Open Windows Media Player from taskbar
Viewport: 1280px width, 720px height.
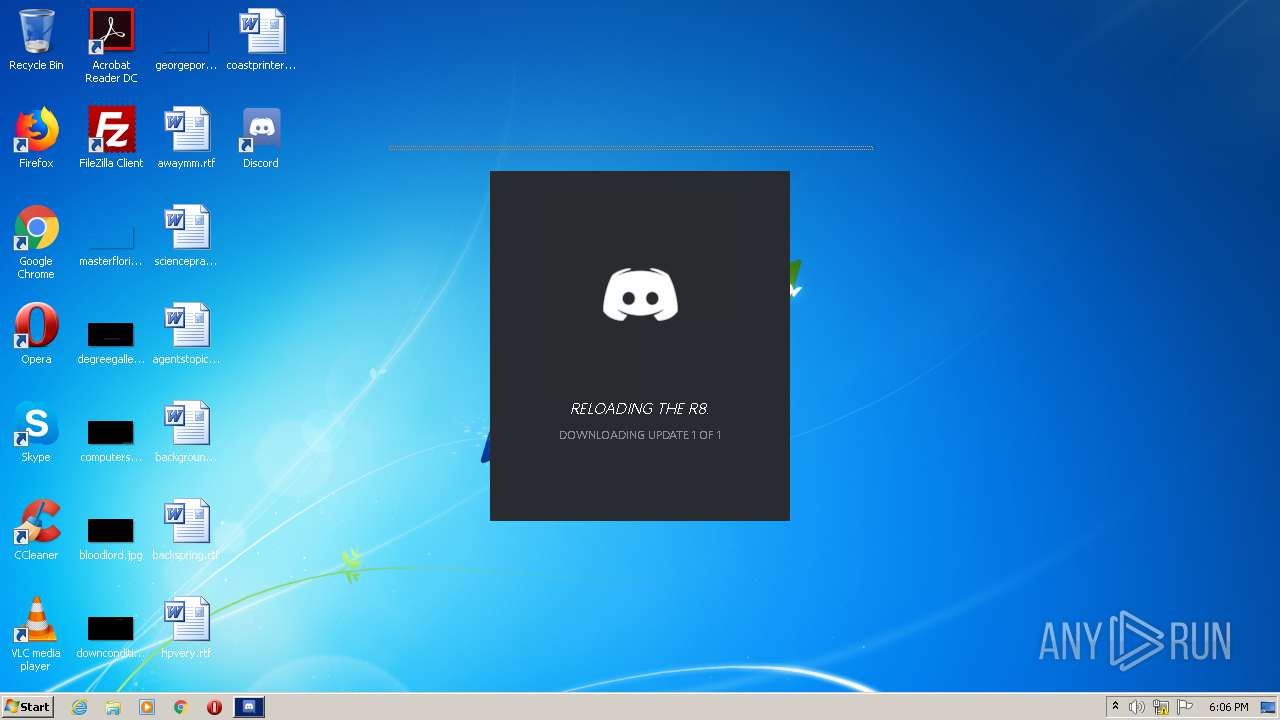coord(147,707)
